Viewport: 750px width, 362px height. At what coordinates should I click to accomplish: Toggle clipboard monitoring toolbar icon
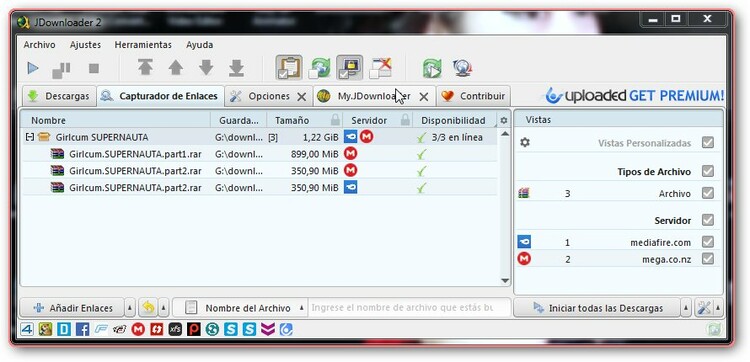(x=289, y=67)
